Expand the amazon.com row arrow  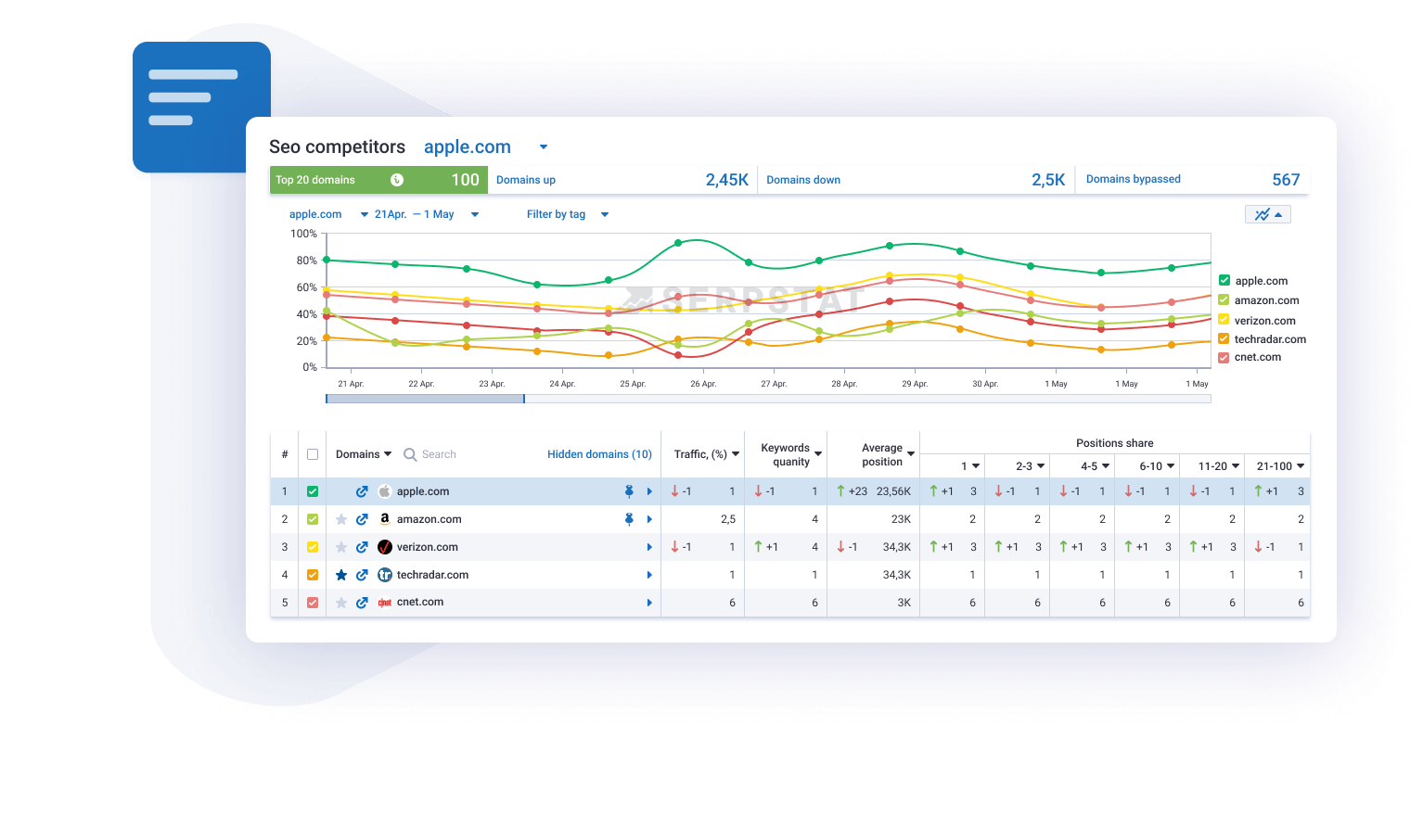click(x=649, y=519)
